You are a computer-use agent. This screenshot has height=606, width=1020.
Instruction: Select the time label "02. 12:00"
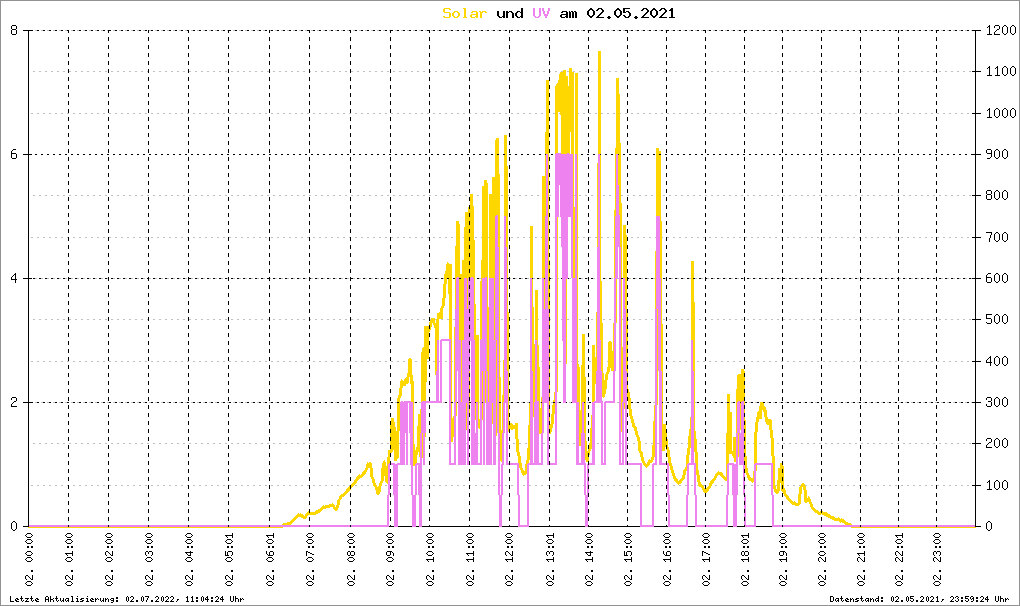coord(509,559)
